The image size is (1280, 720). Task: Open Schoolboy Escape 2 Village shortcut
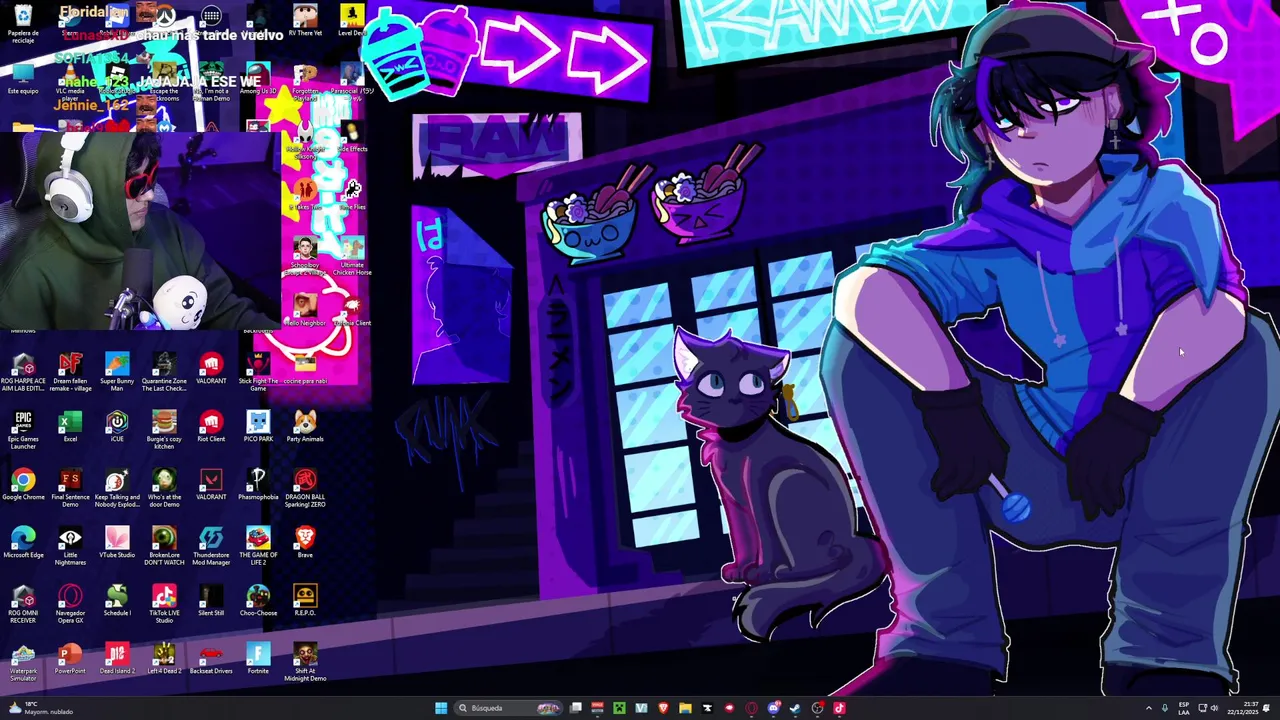[x=305, y=256]
